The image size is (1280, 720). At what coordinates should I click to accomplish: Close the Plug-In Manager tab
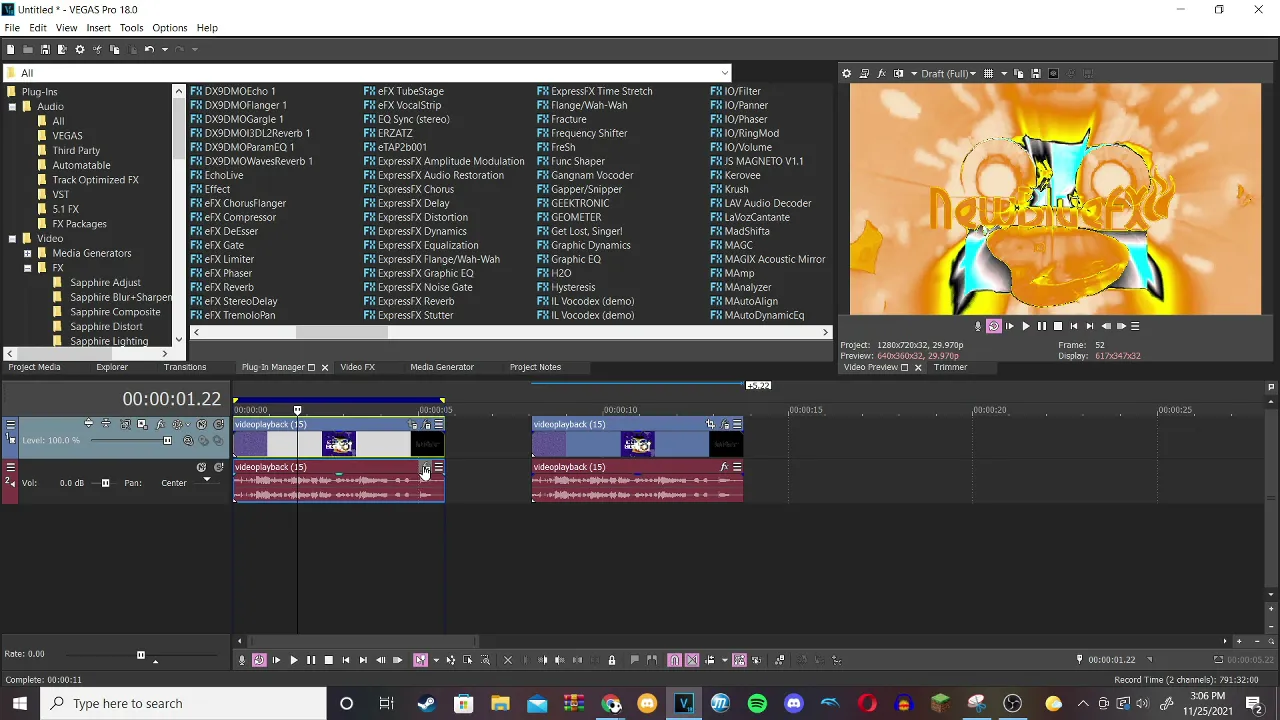click(x=324, y=367)
